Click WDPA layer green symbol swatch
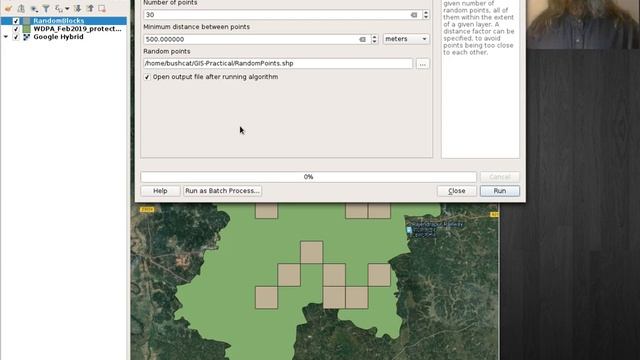This screenshot has width=640, height=360. click(27, 29)
